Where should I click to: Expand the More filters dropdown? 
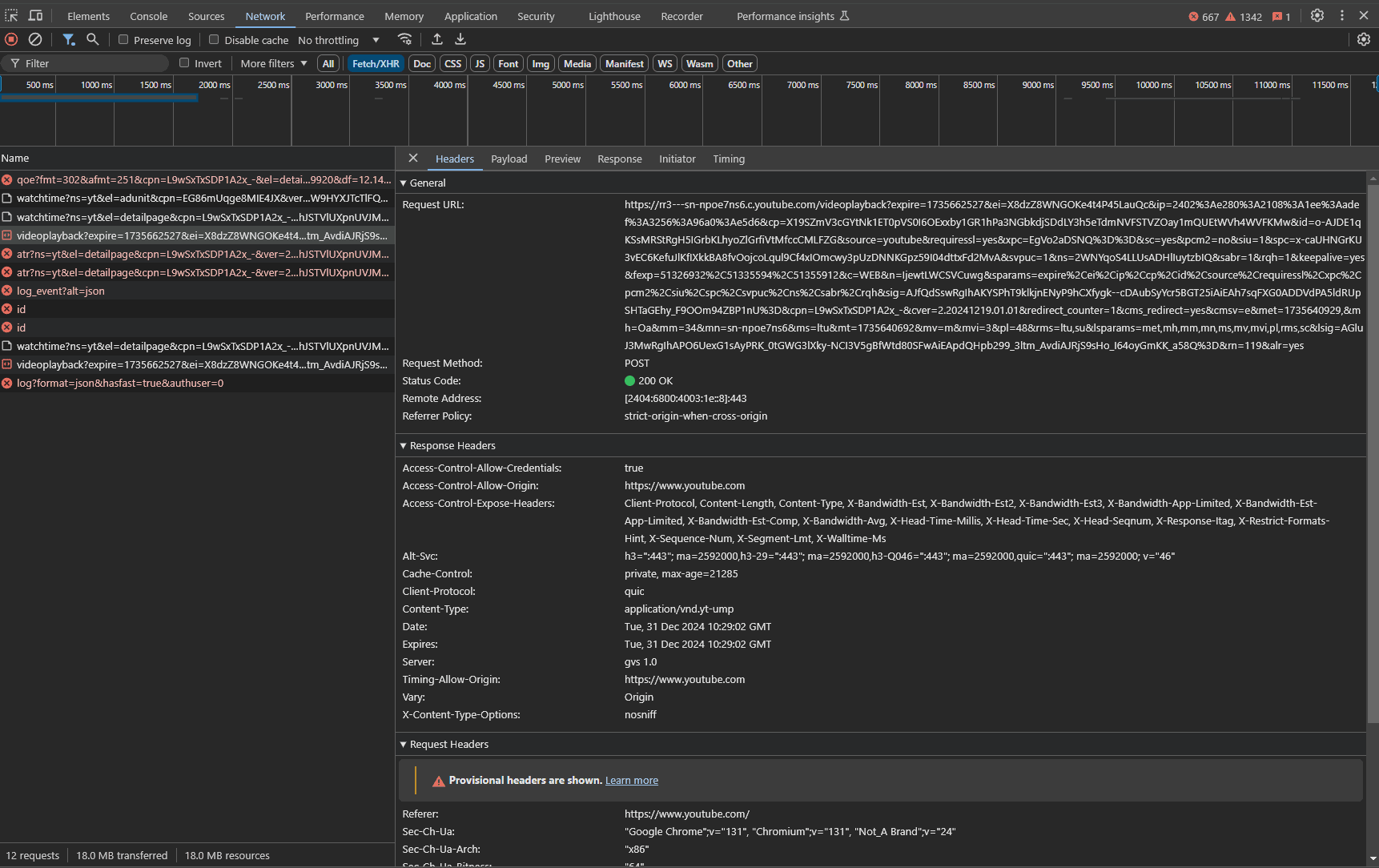coord(273,63)
